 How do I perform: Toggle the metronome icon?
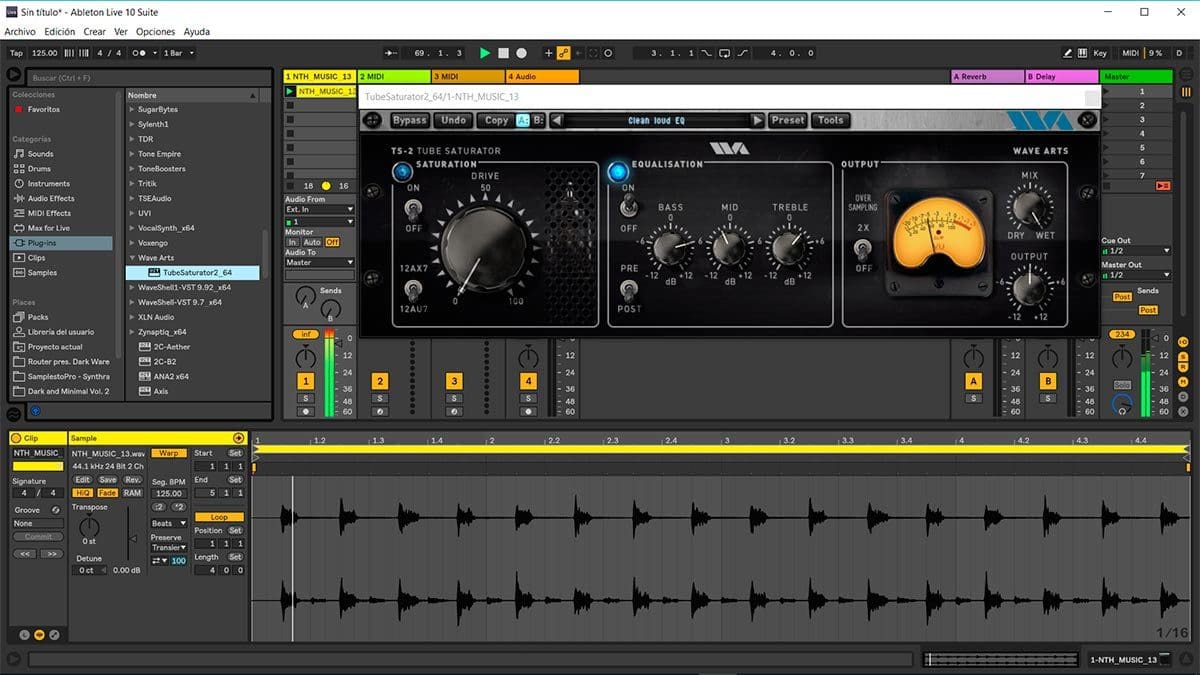(x=143, y=53)
